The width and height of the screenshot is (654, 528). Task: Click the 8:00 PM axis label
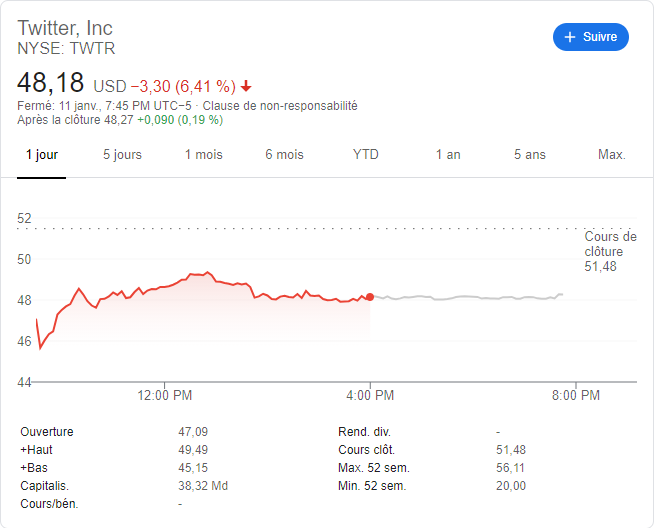pos(576,396)
